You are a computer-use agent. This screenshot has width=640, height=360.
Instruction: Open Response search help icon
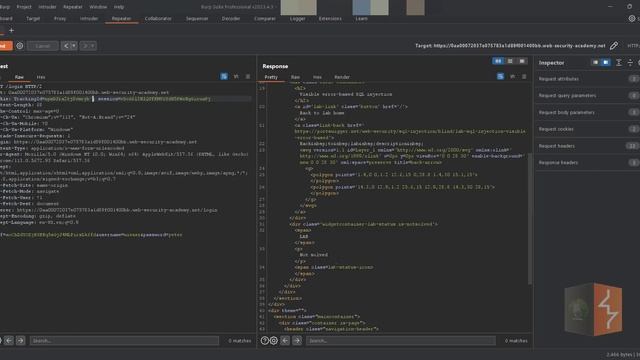[x=264, y=340]
